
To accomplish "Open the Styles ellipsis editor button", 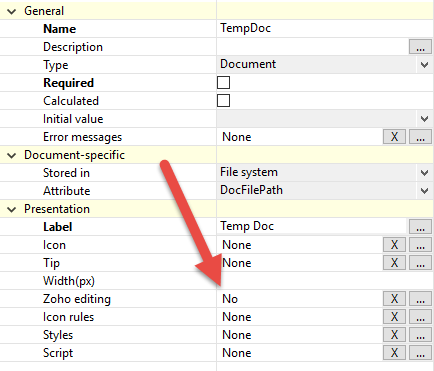I will pos(420,335).
